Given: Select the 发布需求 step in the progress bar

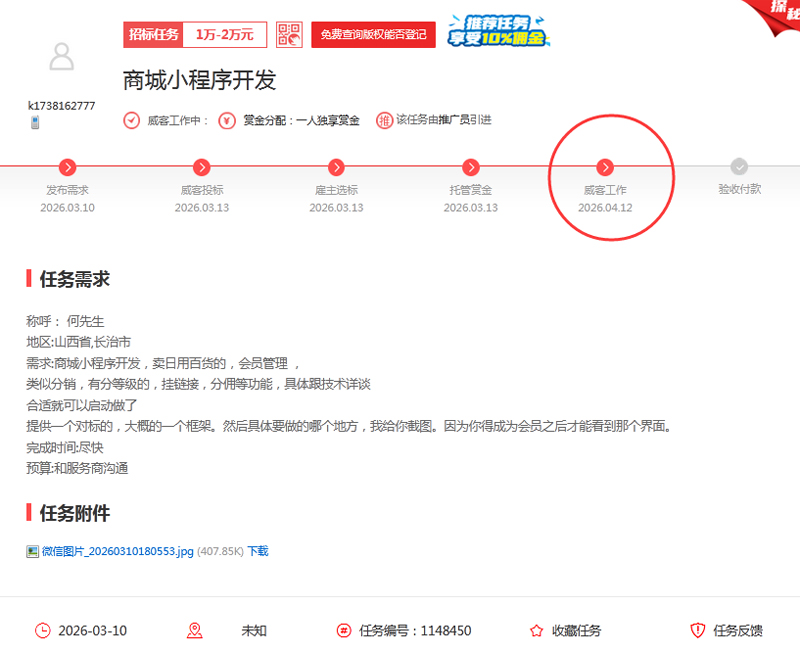Looking at the screenshot, I should [67, 168].
